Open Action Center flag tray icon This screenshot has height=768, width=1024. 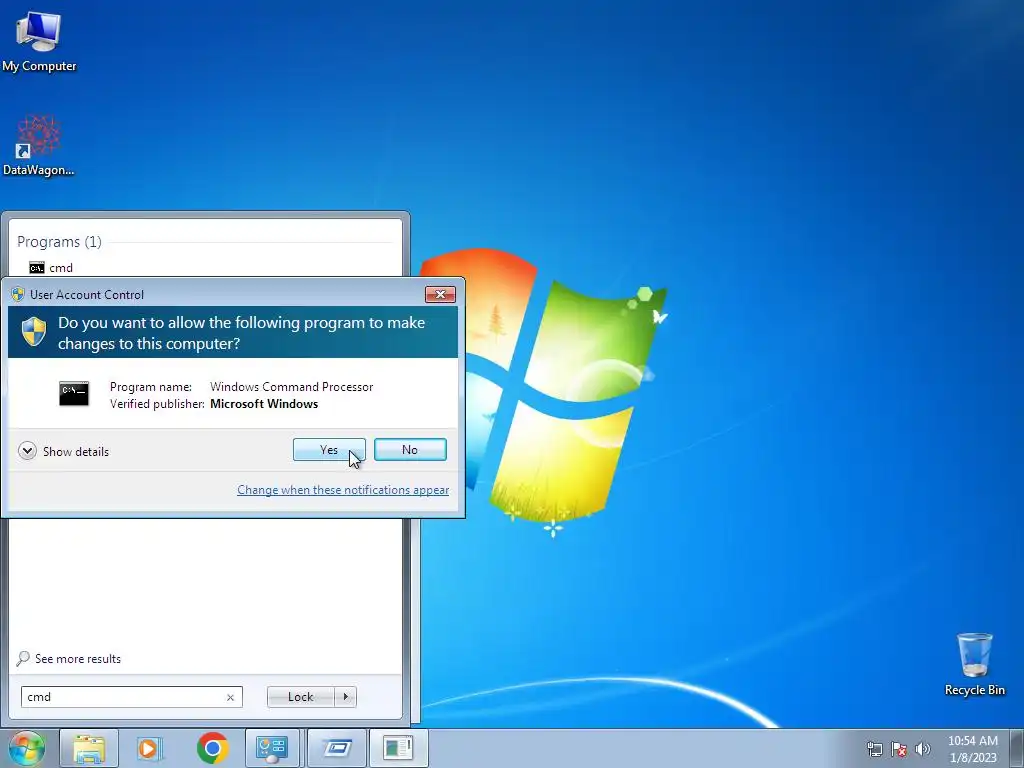coord(899,749)
